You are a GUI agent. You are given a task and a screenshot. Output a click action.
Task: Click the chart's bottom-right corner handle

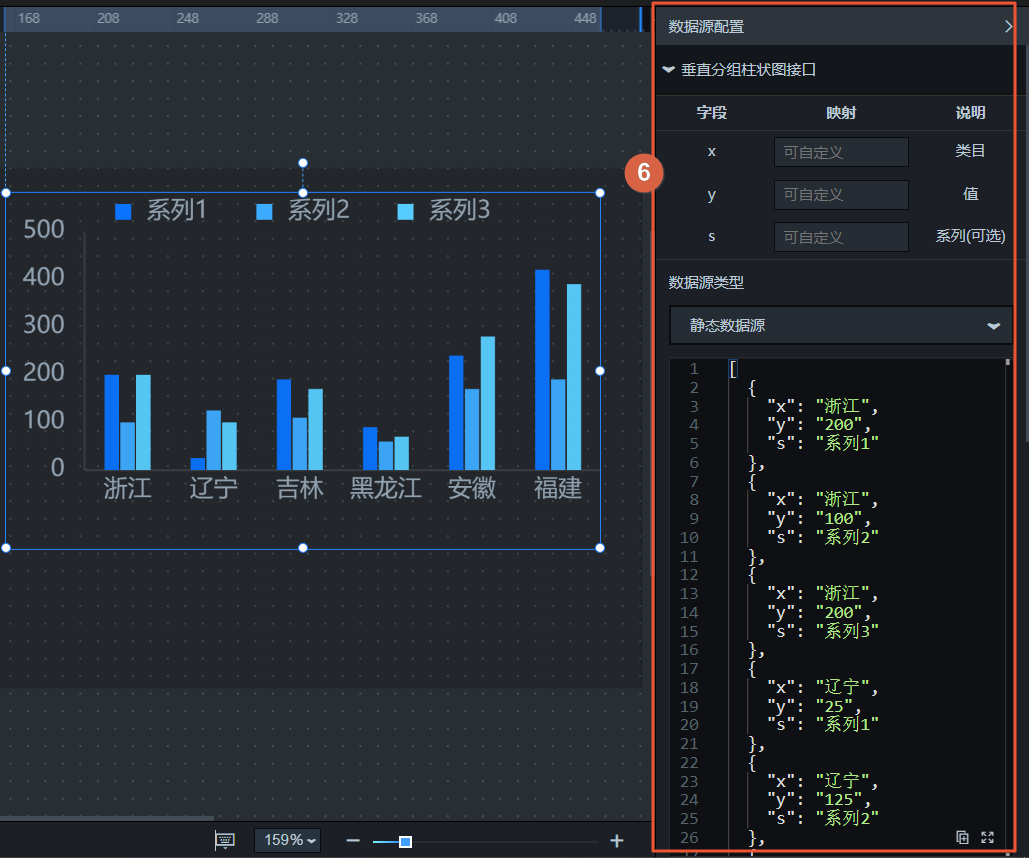(x=600, y=547)
